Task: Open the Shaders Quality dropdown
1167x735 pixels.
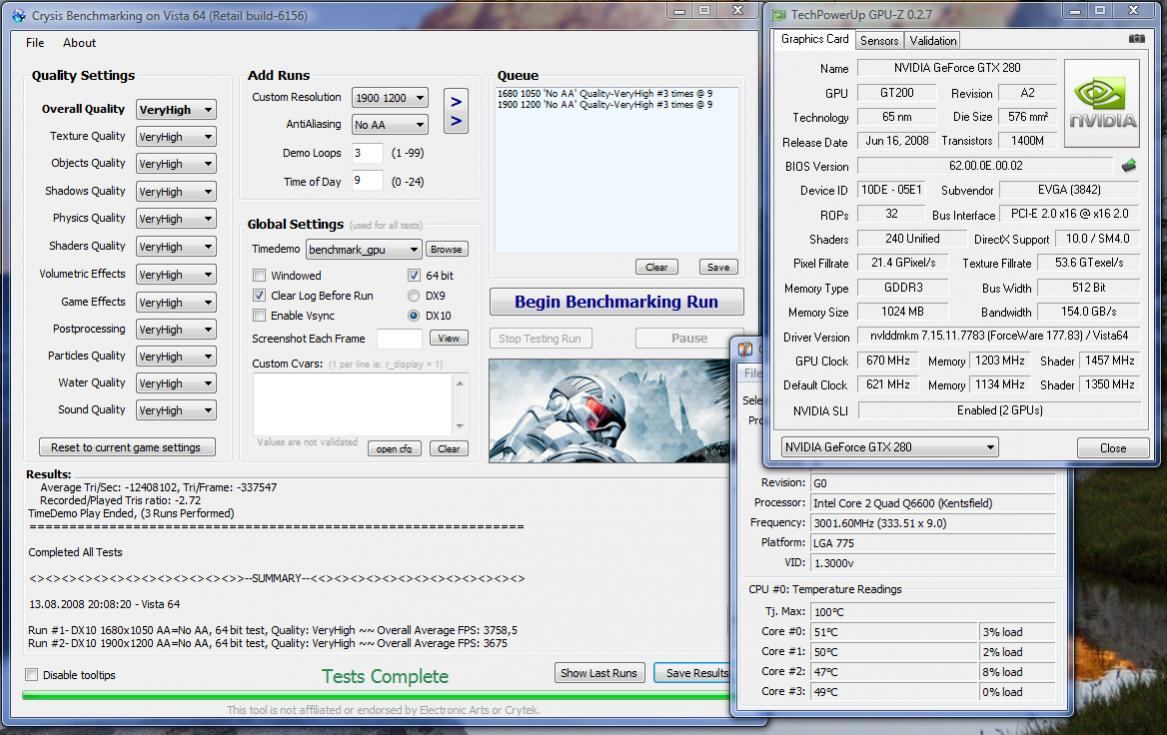Action: [x=176, y=246]
